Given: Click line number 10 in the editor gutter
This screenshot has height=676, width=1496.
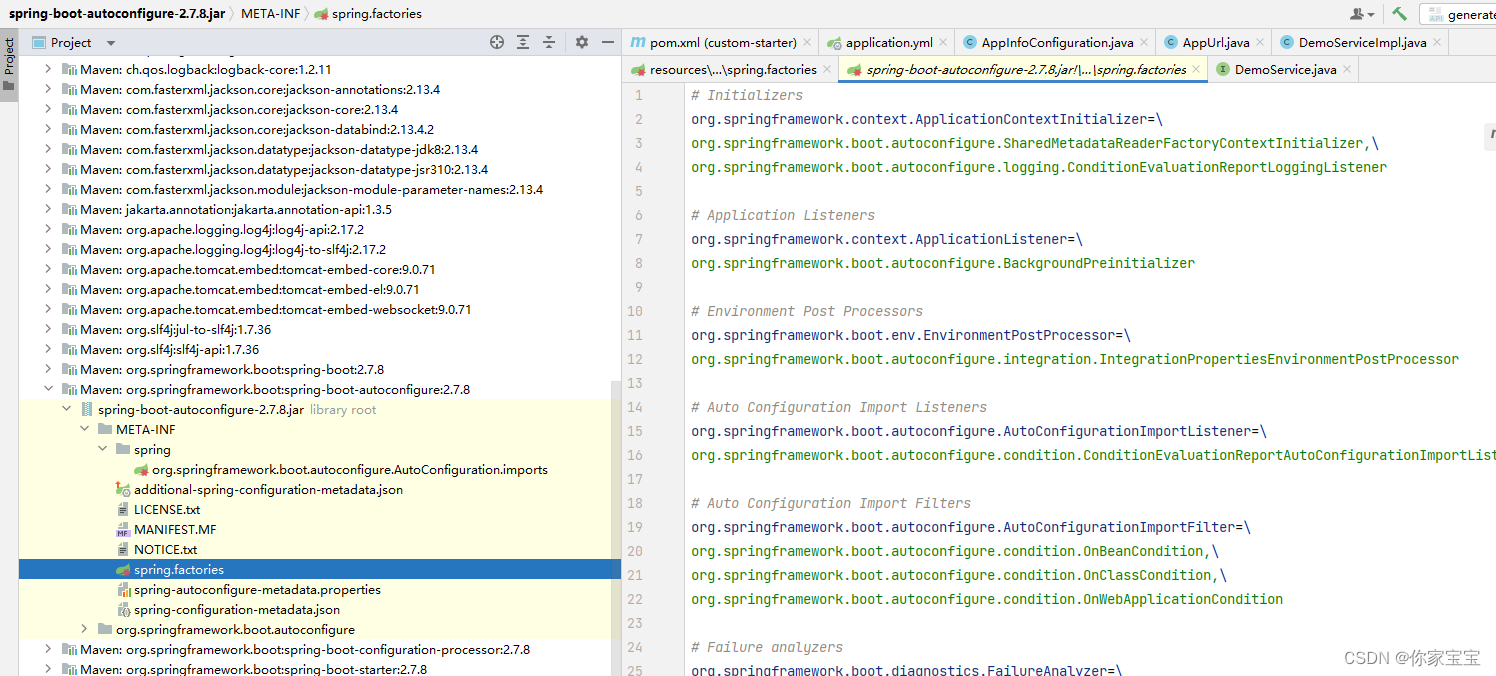Looking at the screenshot, I should [x=635, y=311].
